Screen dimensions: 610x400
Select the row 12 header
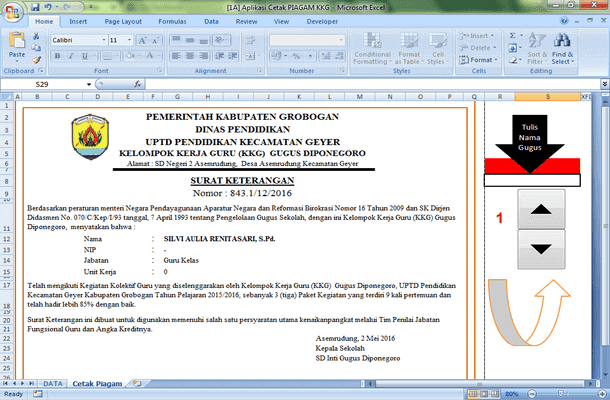click(x=7, y=239)
